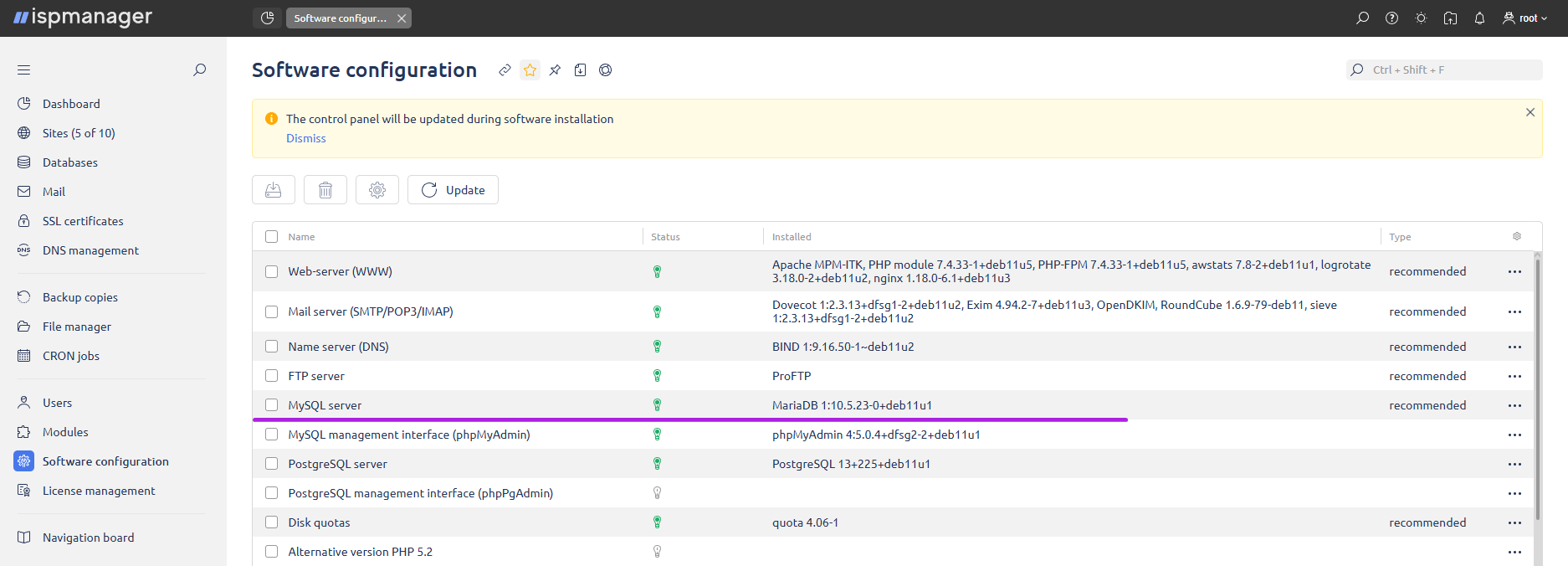
Task: Open three-dot menu for PostgreSQL server
Action: (1514, 464)
